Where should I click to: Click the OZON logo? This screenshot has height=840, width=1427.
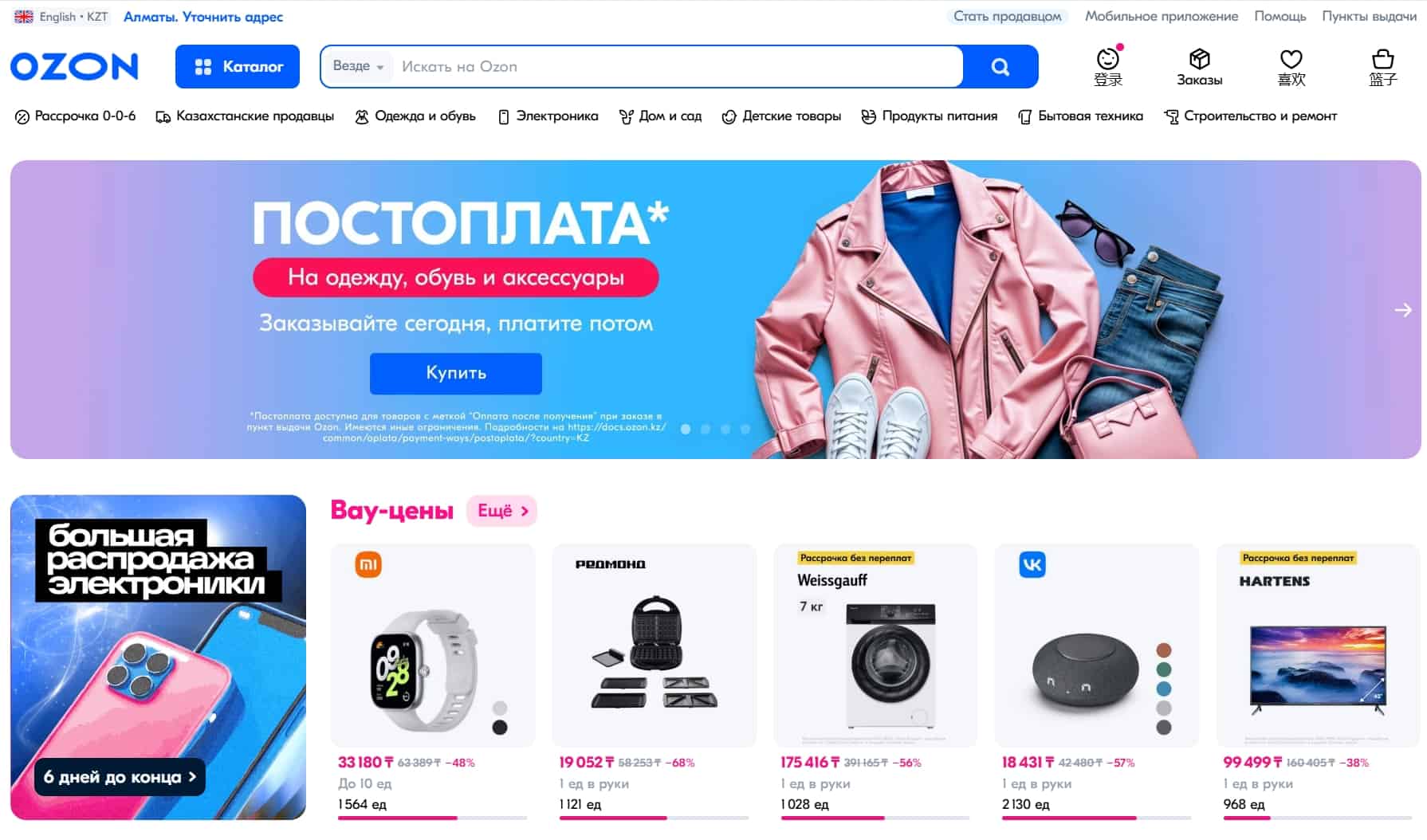(74, 67)
